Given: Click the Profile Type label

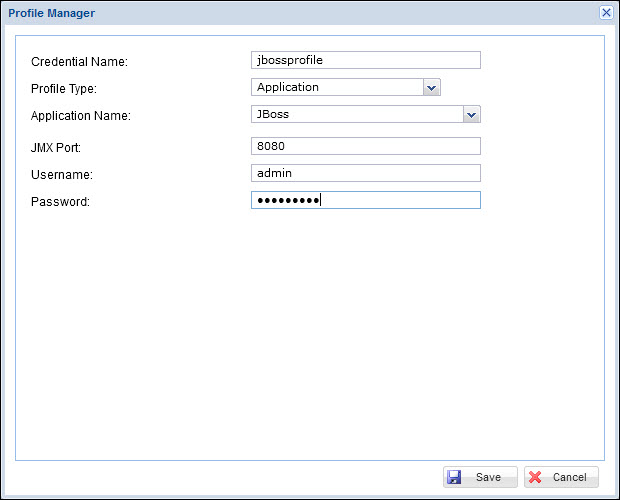Looking at the screenshot, I should click(x=64, y=89).
